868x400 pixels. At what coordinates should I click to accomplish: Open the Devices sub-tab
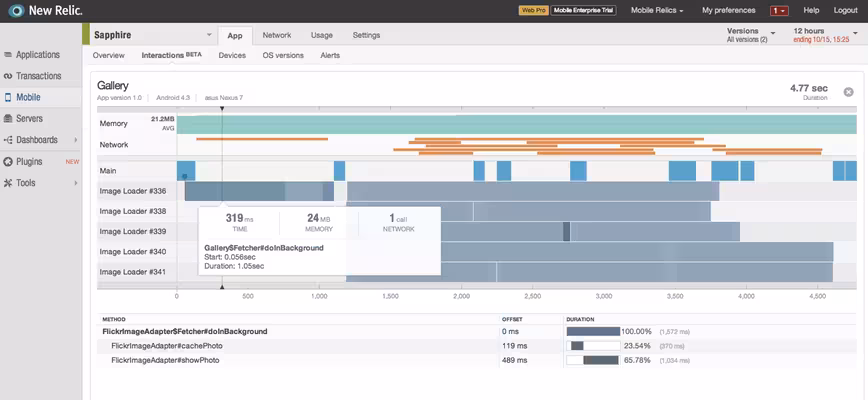[232, 55]
